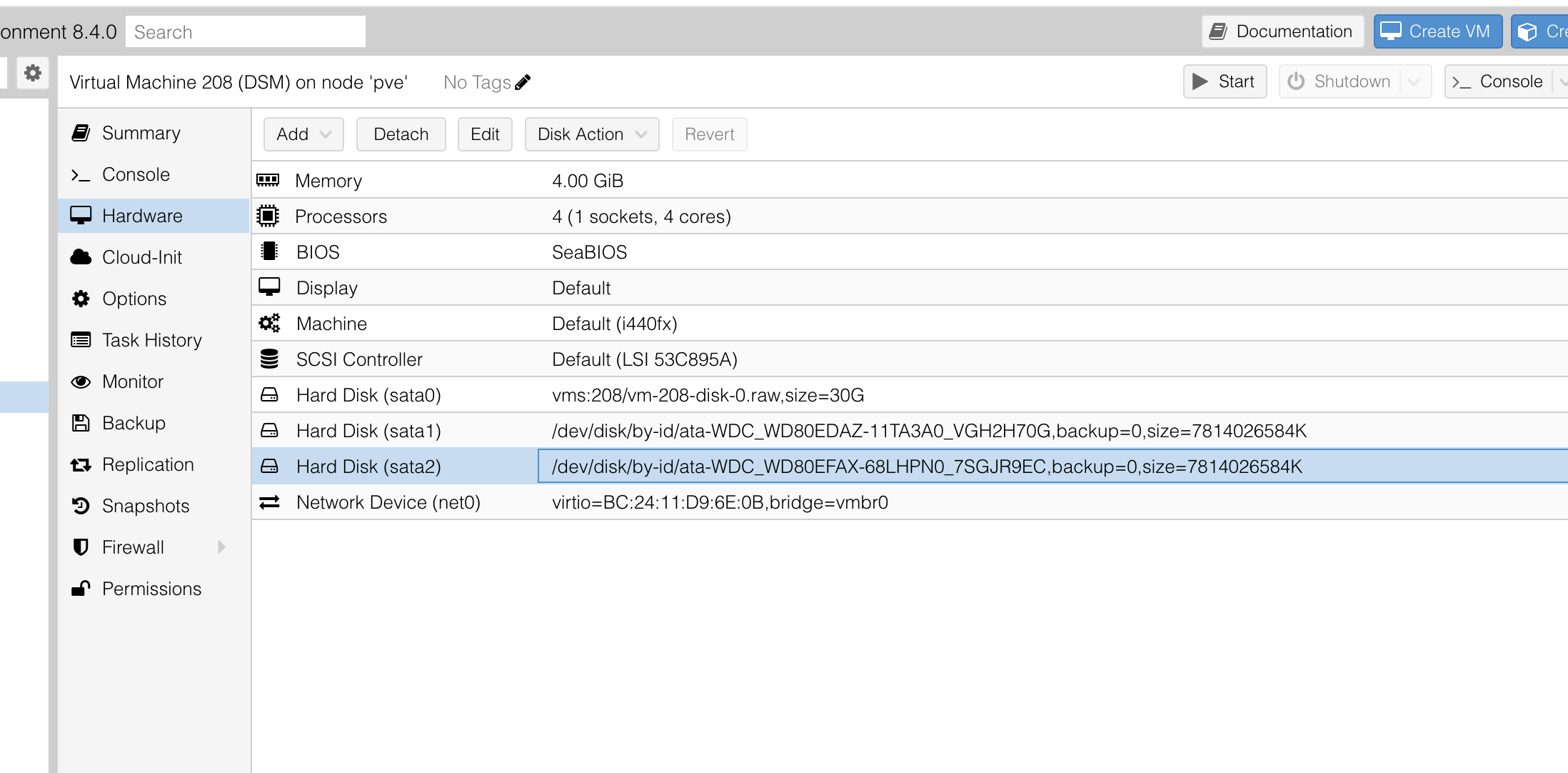The width and height of the screenshot is (1568, 773).
Task: Open the Shutdown options dropdown arrow
Action: 1414,81
